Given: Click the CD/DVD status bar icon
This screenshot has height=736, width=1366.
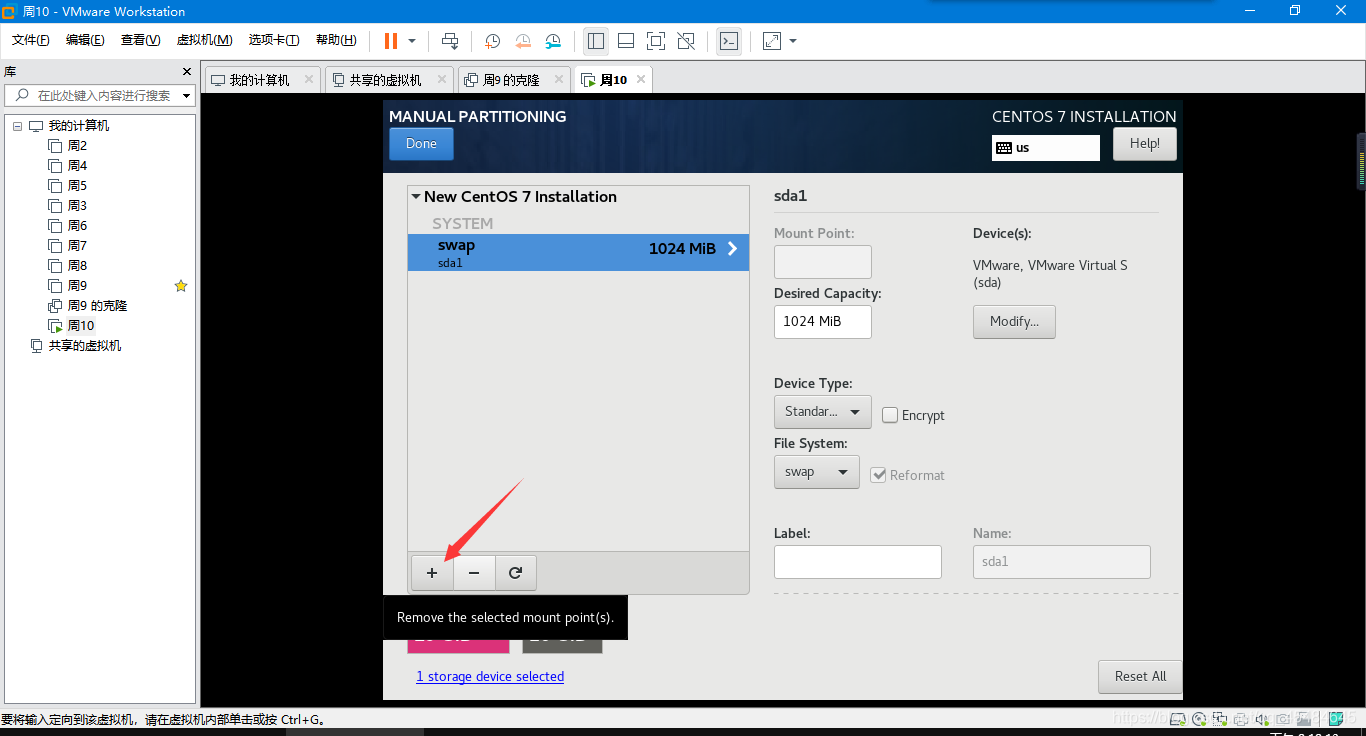Looking at the screenshot, I should [1200, 719].
